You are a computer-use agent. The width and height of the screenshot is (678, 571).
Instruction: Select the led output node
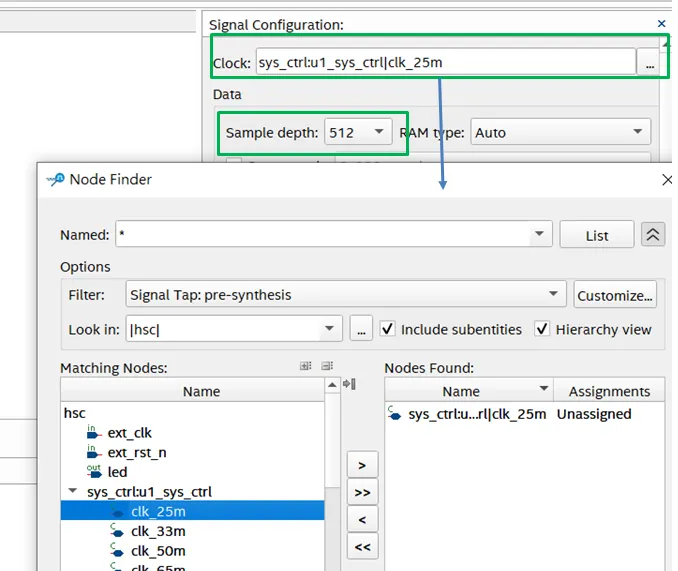tap(117, 472)
